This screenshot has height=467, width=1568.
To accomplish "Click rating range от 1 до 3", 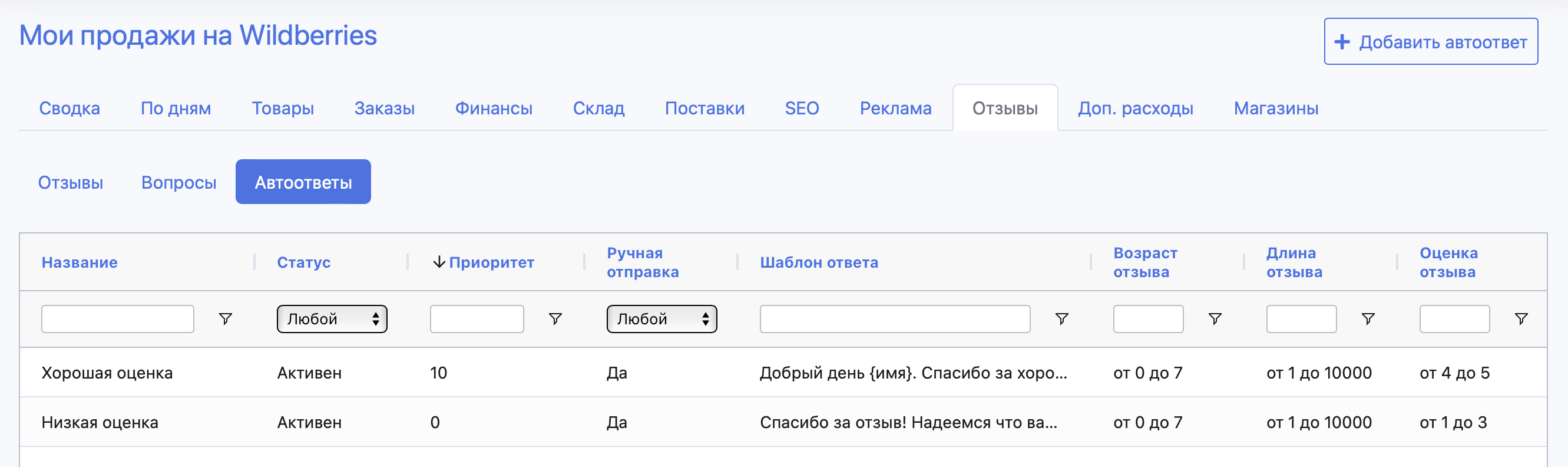I will [x=1453, y=422].
